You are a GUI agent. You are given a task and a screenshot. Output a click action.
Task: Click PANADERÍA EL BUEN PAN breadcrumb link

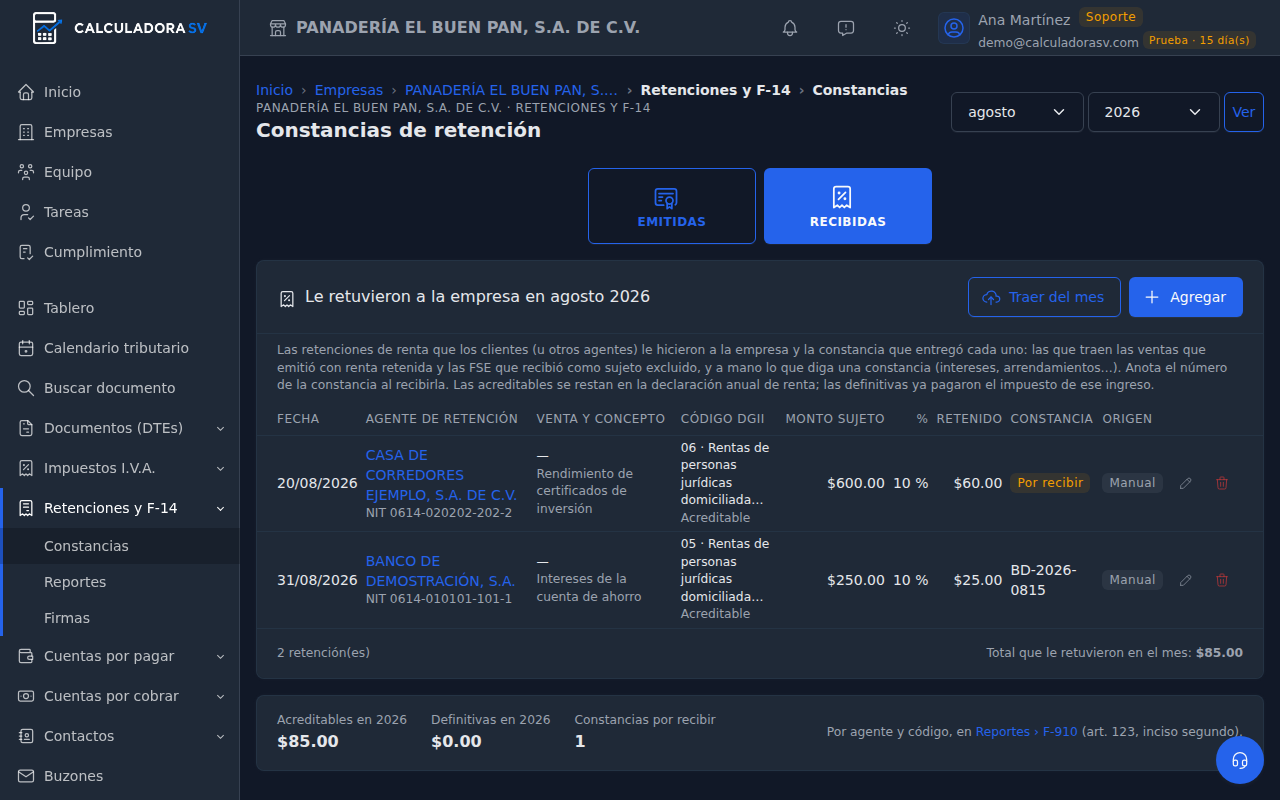[511, 90]
